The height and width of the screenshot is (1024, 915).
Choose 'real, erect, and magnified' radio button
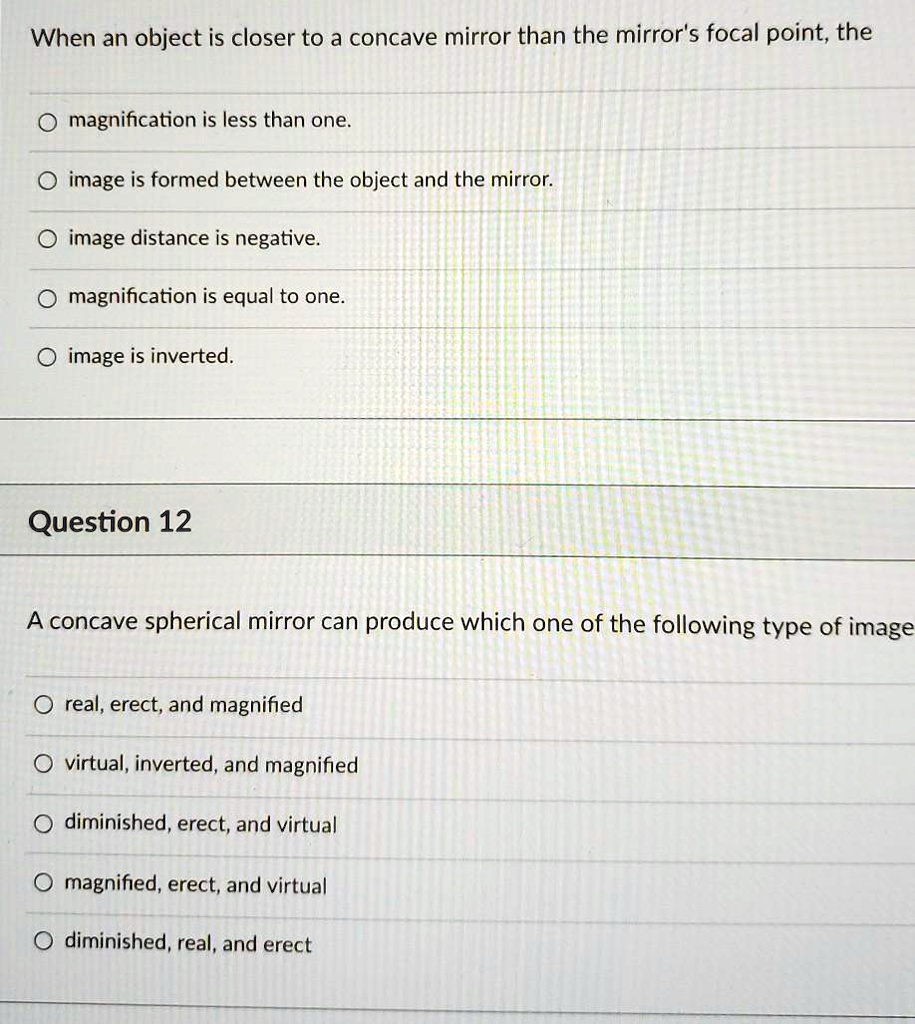click(43, 706)
